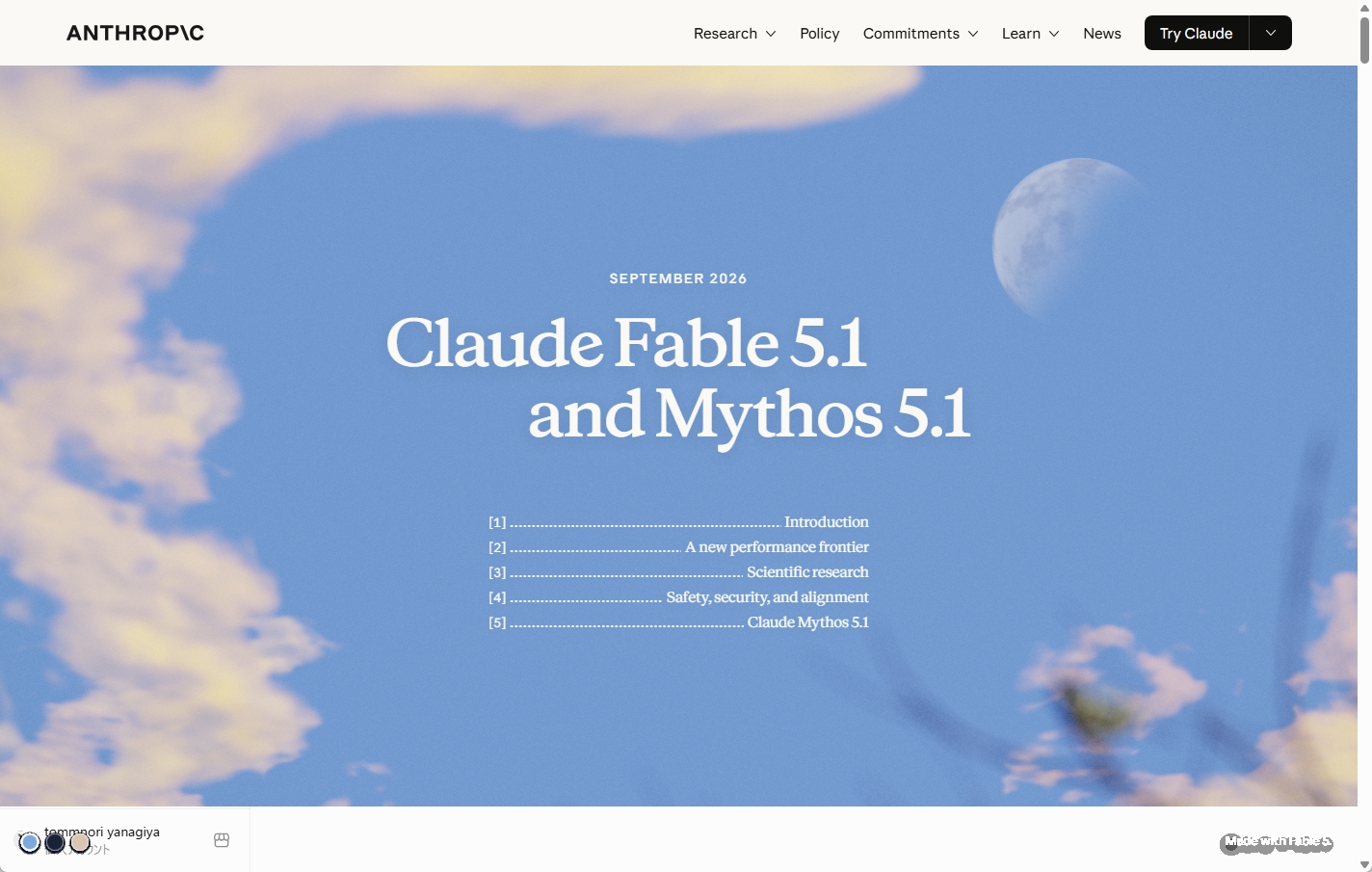Click the SEPTEMBER 2026 date label
The width and height of the screenshot is (1372, 872).
[x=678, y=278]
